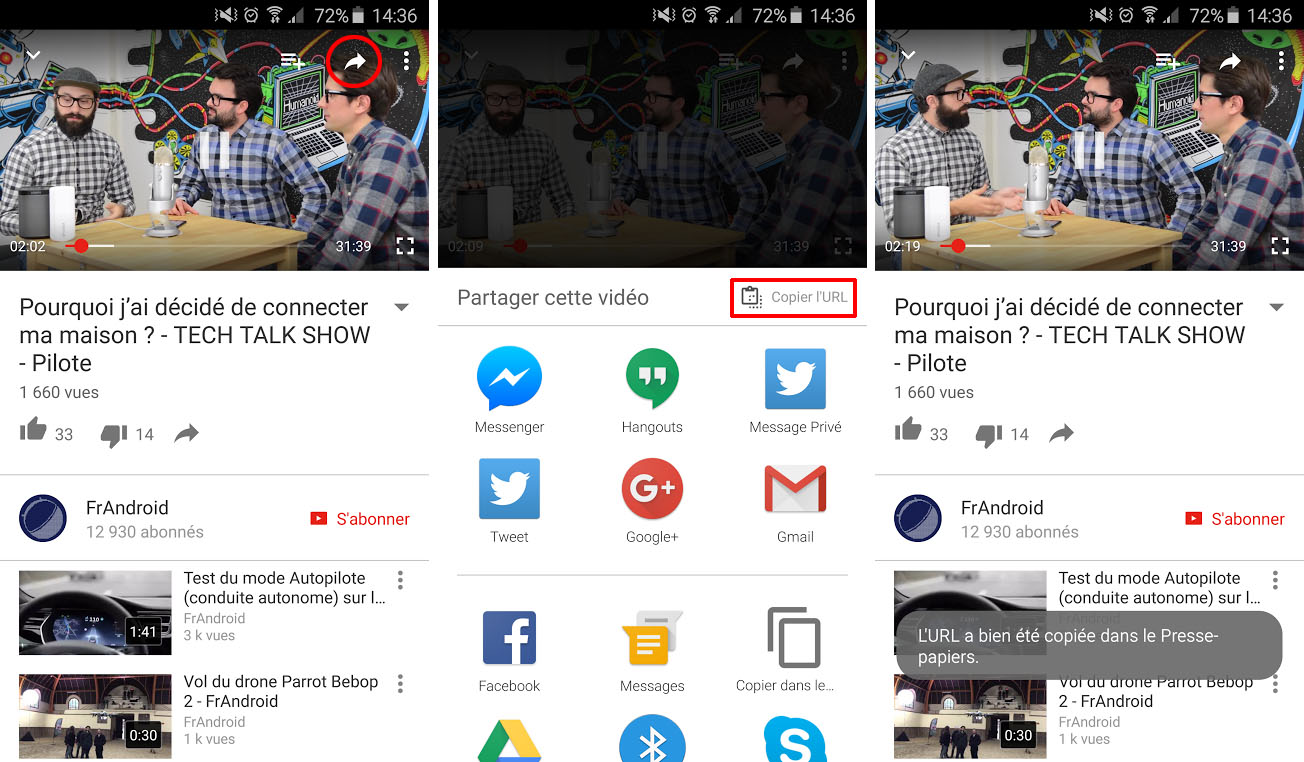The height and width of the screenshot is (762, 1304).
Task: Dislike the video showing 14 under 02:19 player
Action: click(x=989, y=434)
